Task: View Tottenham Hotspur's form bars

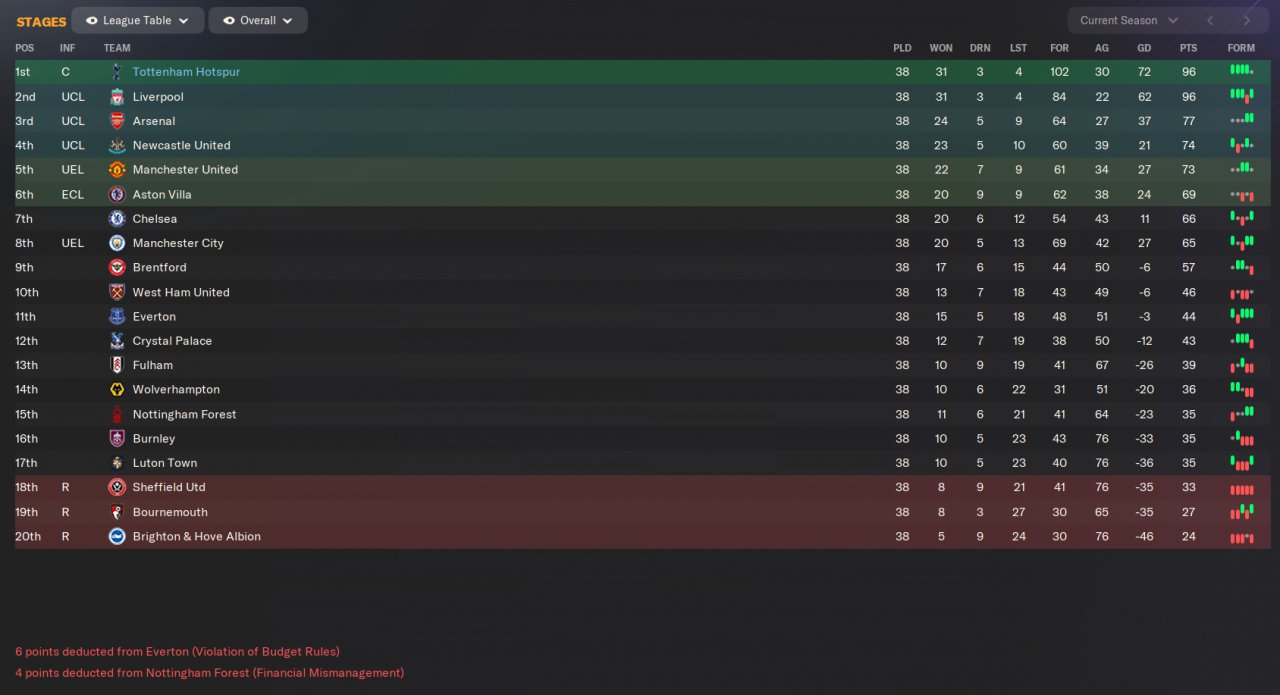Action: click(1241, 70)
